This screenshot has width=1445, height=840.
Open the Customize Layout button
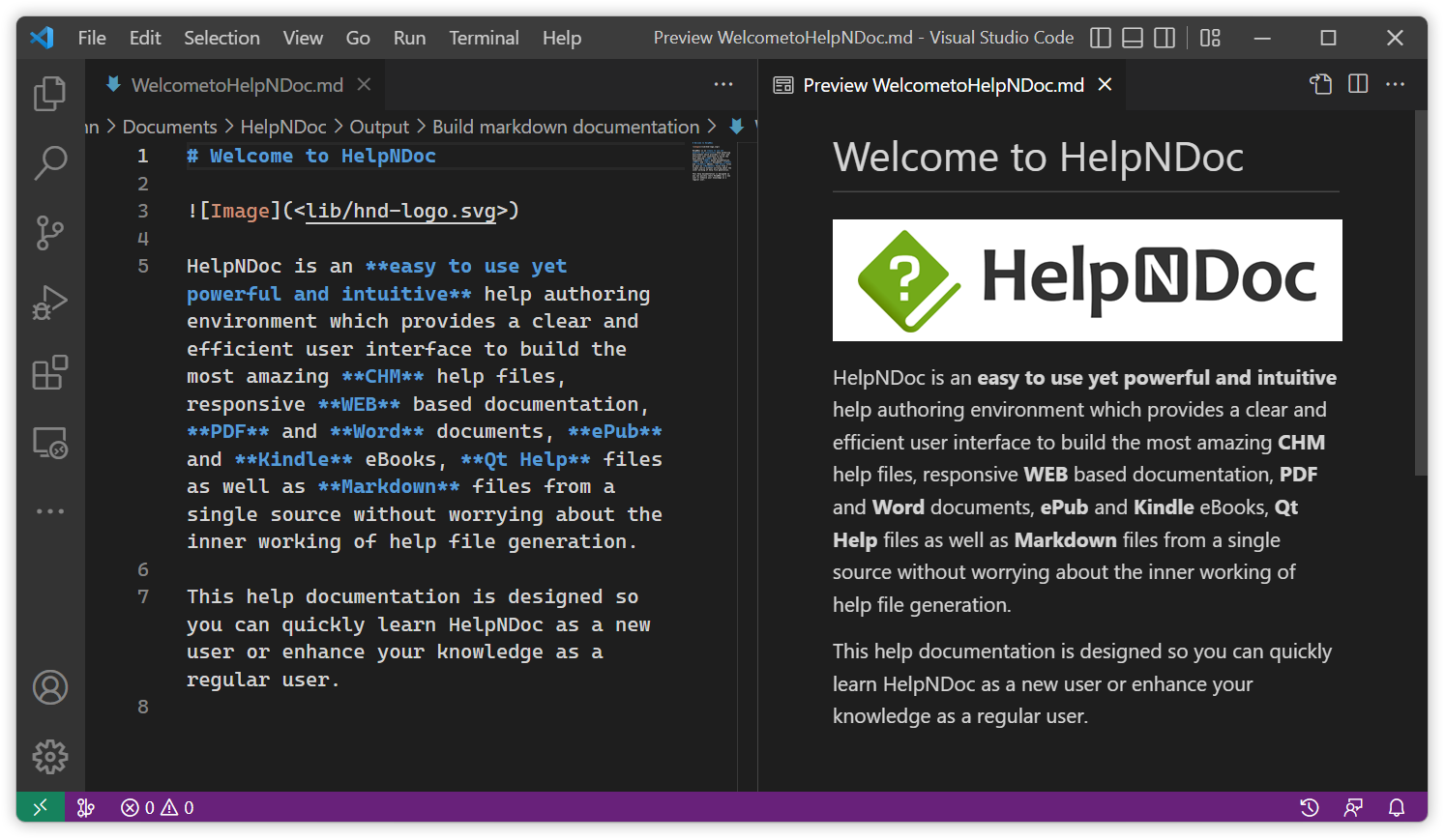coord(1210,38)
